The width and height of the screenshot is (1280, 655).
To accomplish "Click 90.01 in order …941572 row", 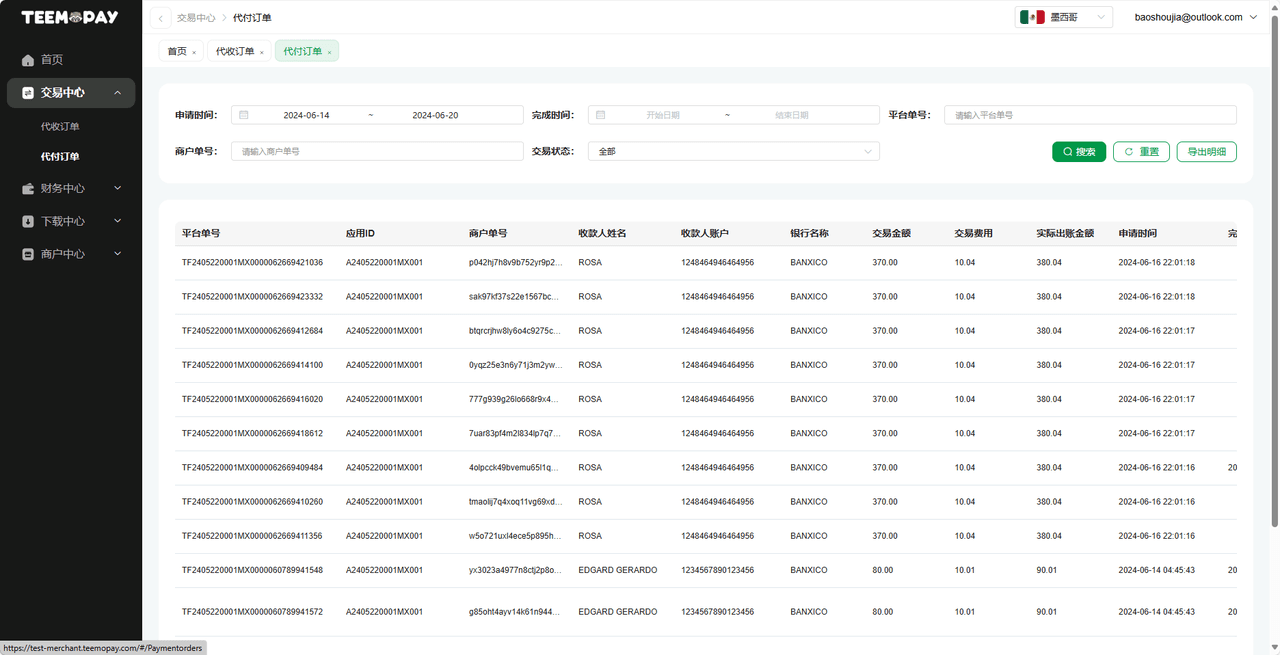I will pyautogui.click(x=1046, y=612).
